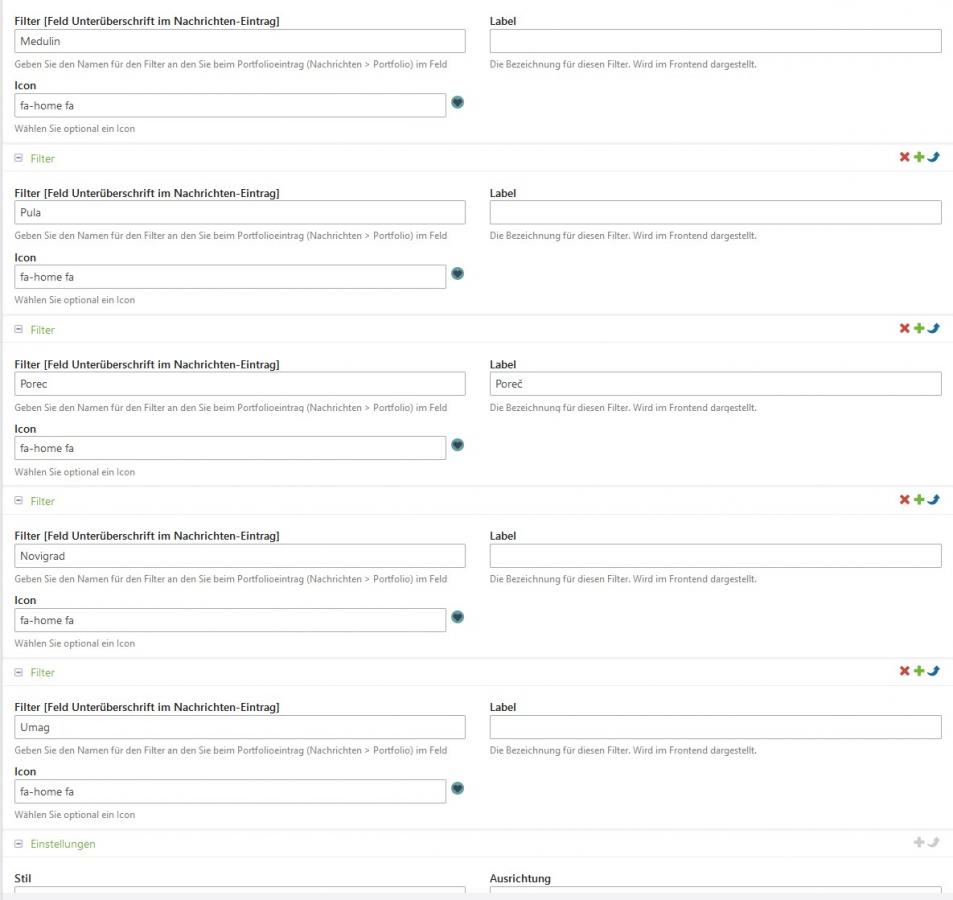Click the red delete X for the Pula filter
Image resolution: width=953 pixels, height=900 pixels.
tap(905, 158)
